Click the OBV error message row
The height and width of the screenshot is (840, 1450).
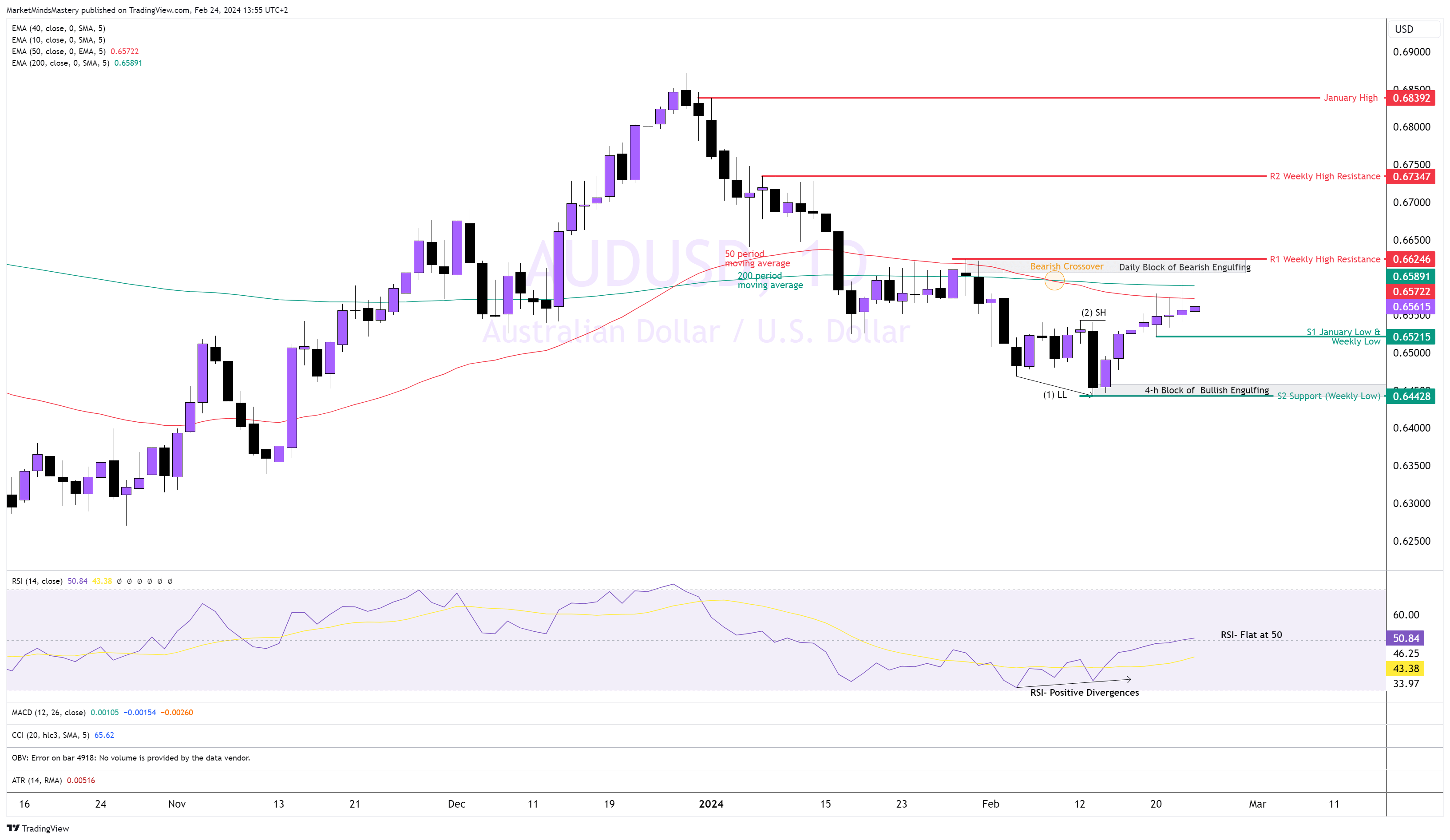pyautogui.click(x=131, y=758)
